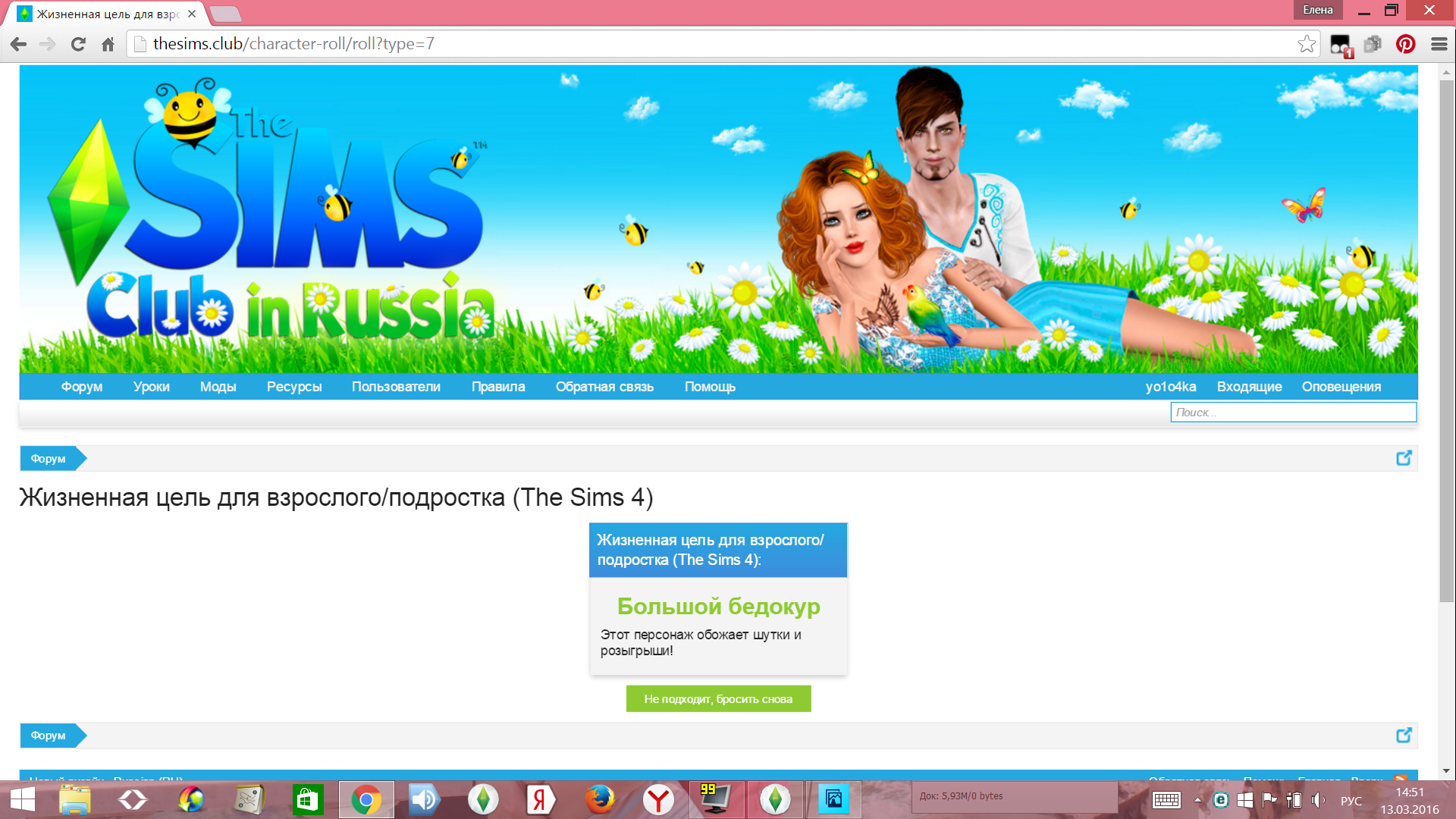This screenshot has height=819, width=1456.
Task: Reload the page with refresh icon
Action: pyautogui.click(x=78, y=44)
